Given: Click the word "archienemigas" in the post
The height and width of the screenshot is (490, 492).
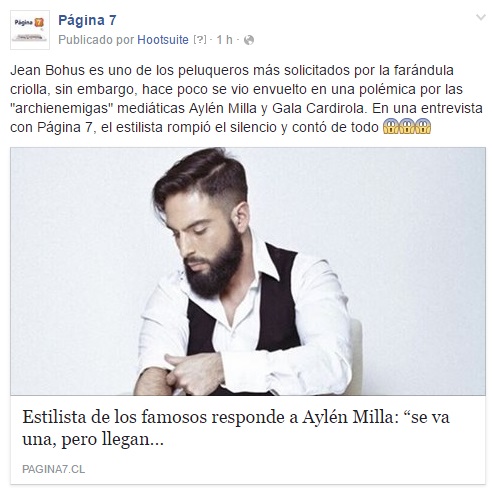Looking at the screenshot, I should [x=62, y=108].
